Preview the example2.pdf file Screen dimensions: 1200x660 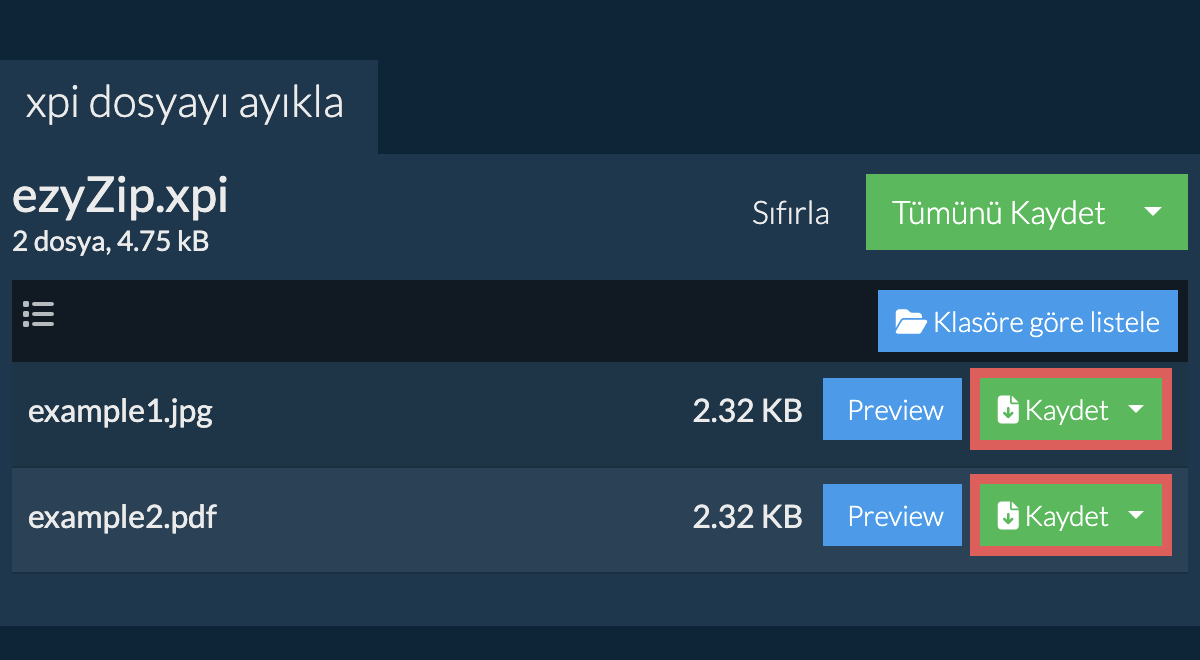click(x=895, y=516)
